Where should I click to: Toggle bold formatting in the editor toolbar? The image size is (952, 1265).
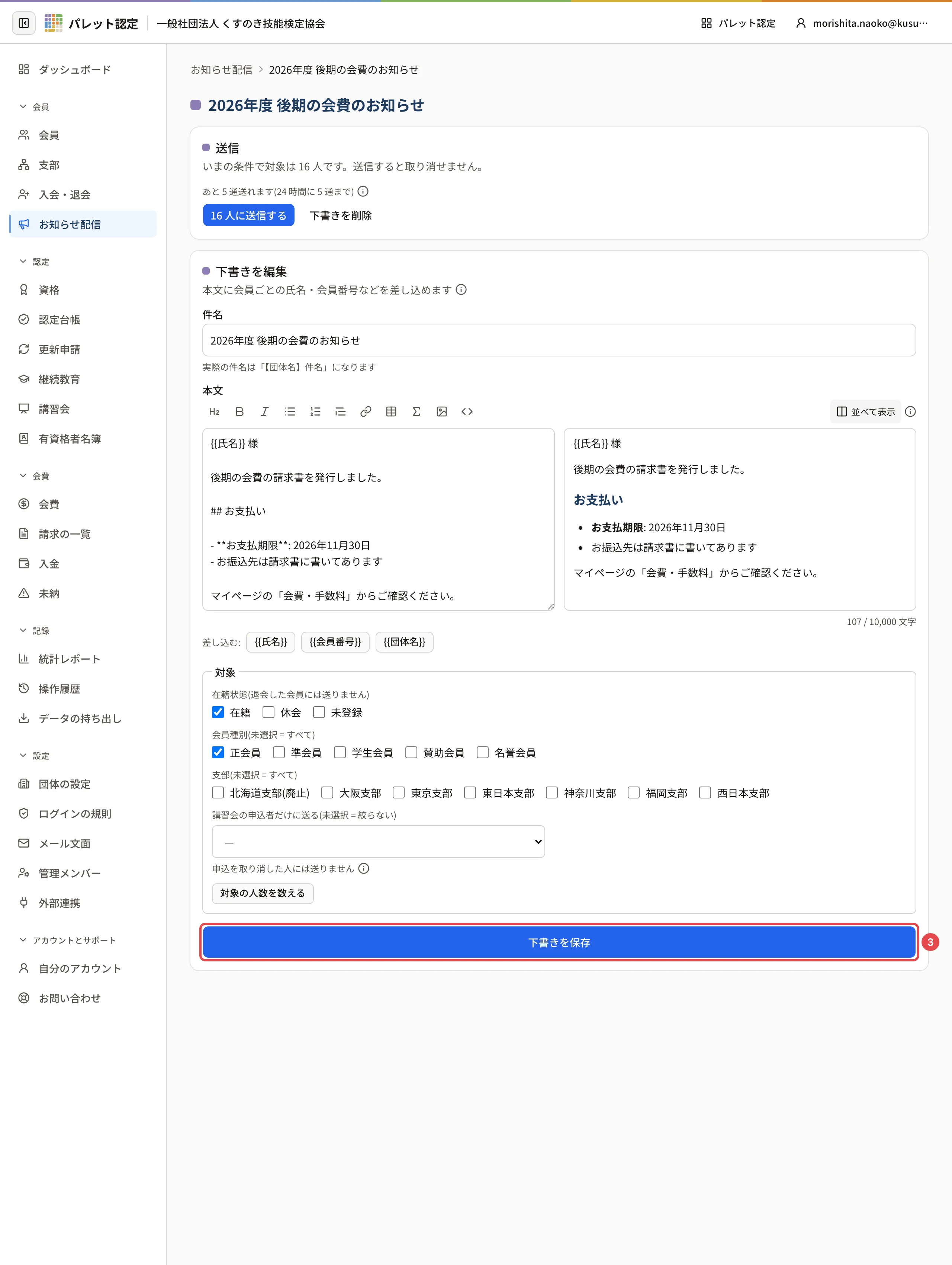(x=239, y=412)
